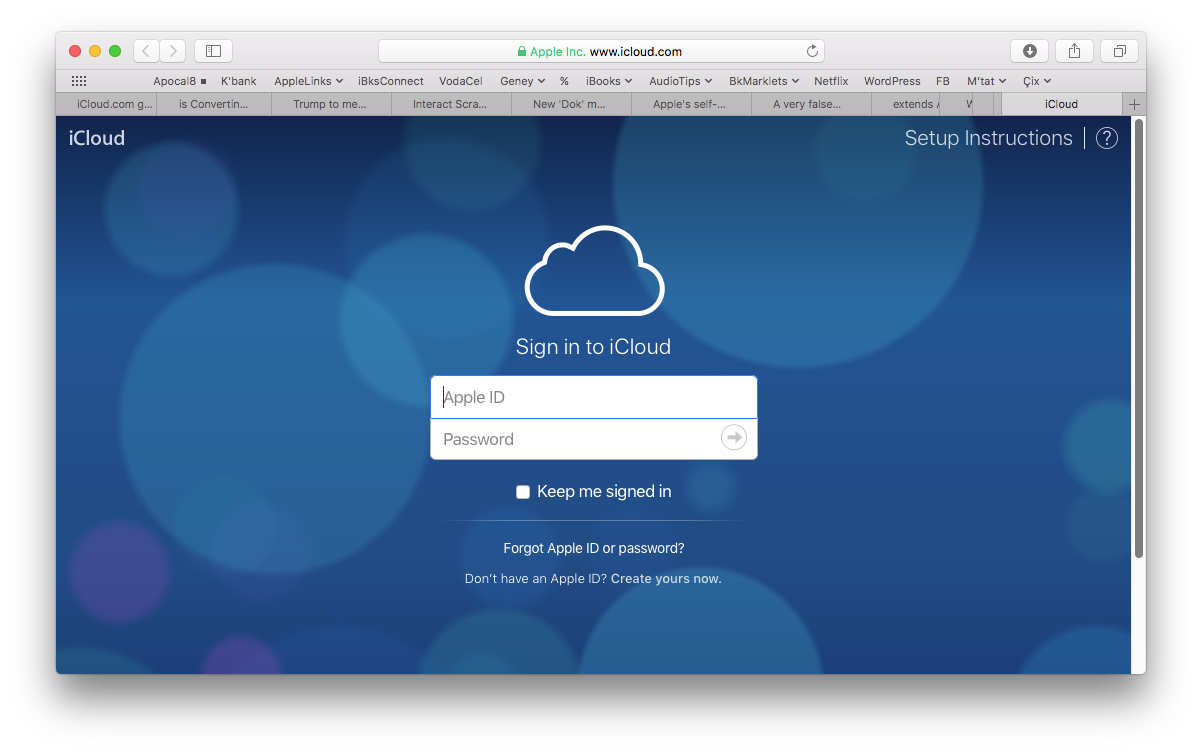Enable Keep me signed in checkbox
1202x754 pixels.
point(522,492)
